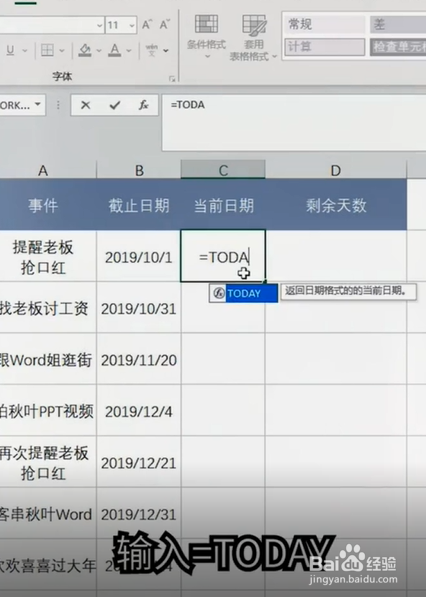The image size is (426, 597).
Task: Click the 客串秋叶Word event cell
Action: click(x=48, y=514)
